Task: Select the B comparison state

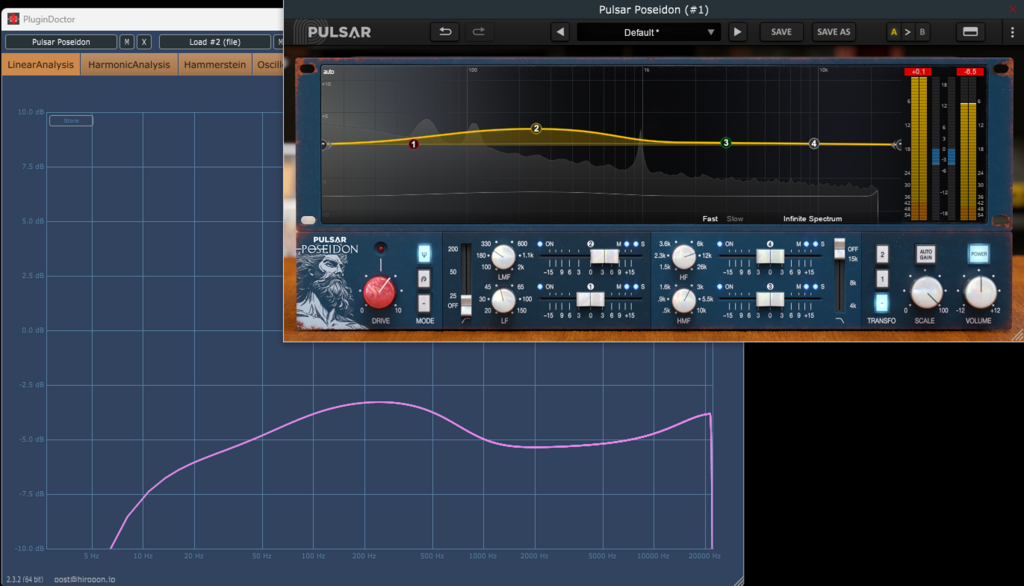Action: [x=922, y=32]
